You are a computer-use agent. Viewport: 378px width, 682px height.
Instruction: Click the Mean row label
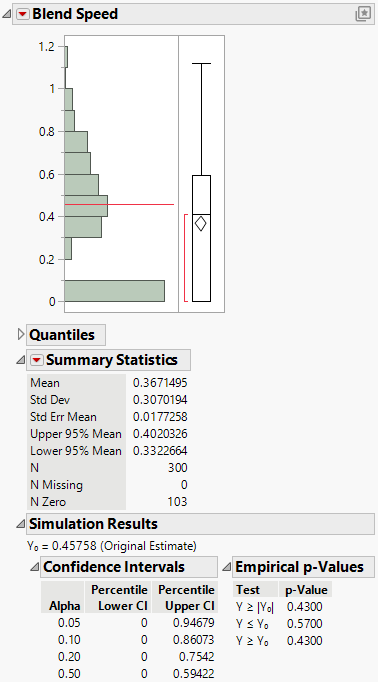point(45,383)
